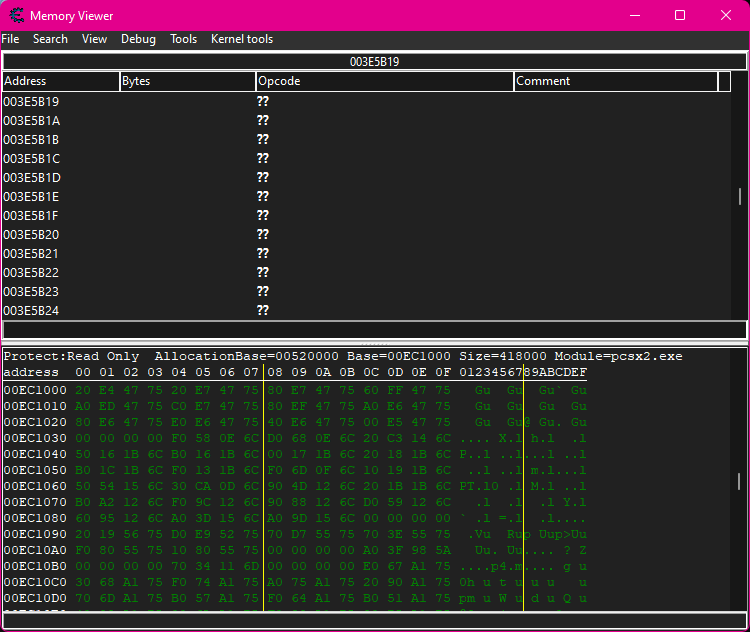Open the View menu
Image resolution: width=750 pixels, height=632 pixels.
[94, 39]
